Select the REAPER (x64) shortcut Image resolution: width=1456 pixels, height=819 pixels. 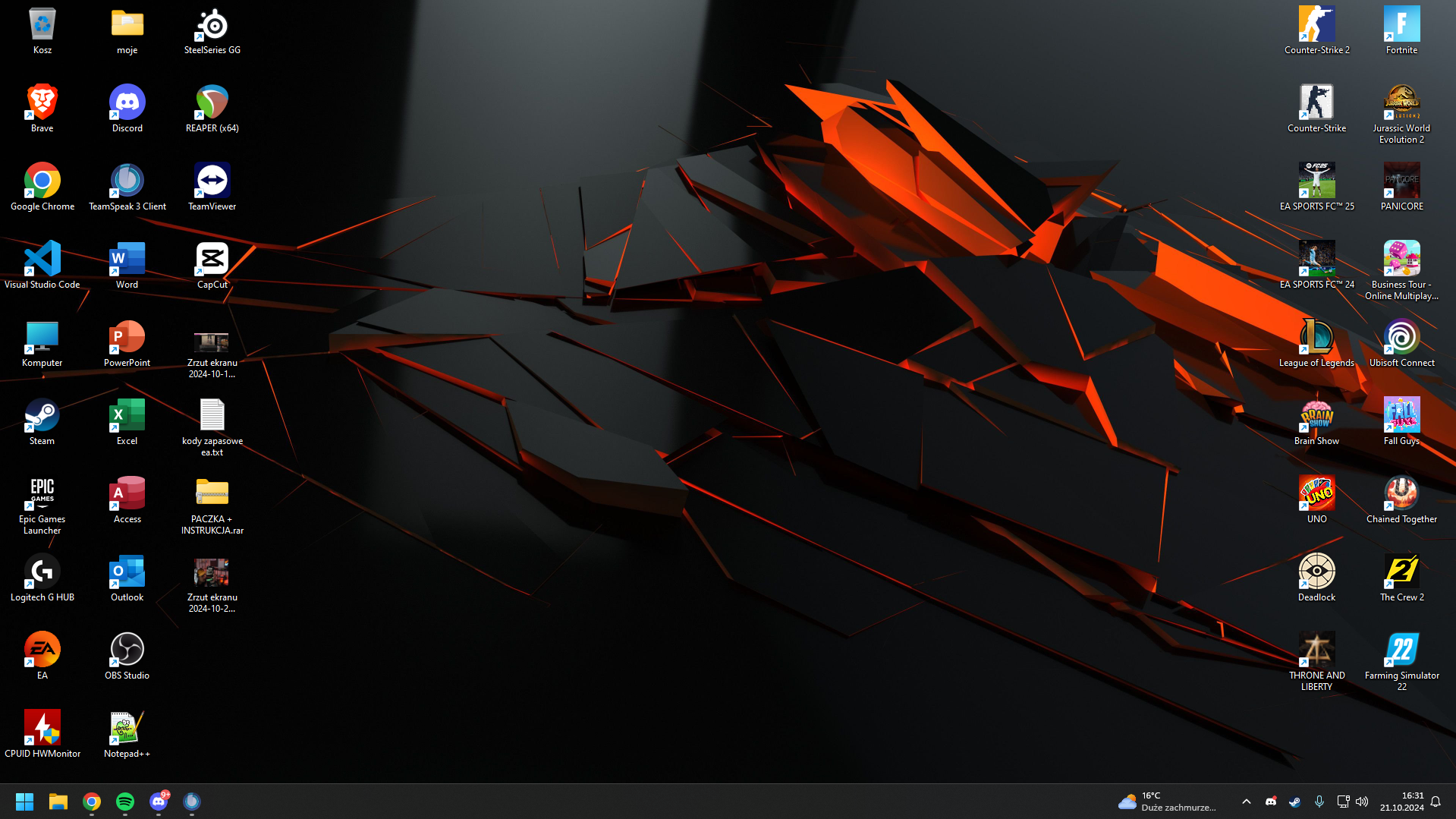(212, 109)
